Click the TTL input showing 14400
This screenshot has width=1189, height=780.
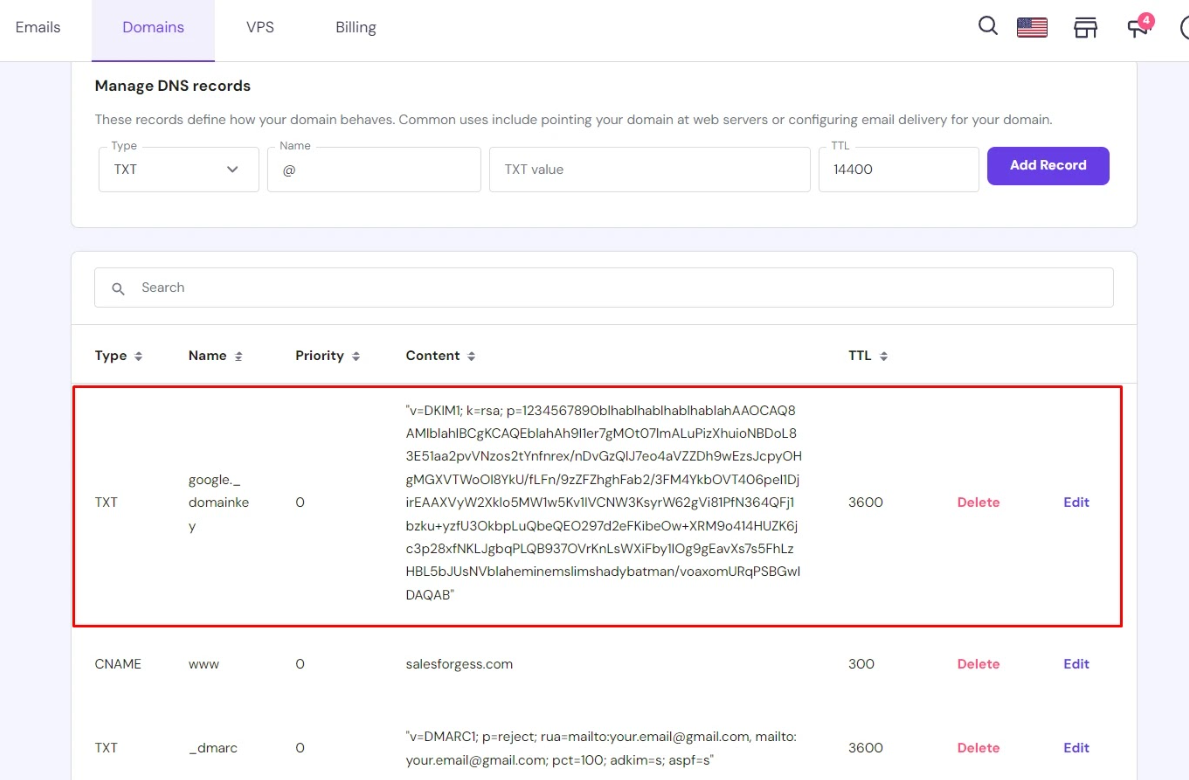click(x=897, y=169)
